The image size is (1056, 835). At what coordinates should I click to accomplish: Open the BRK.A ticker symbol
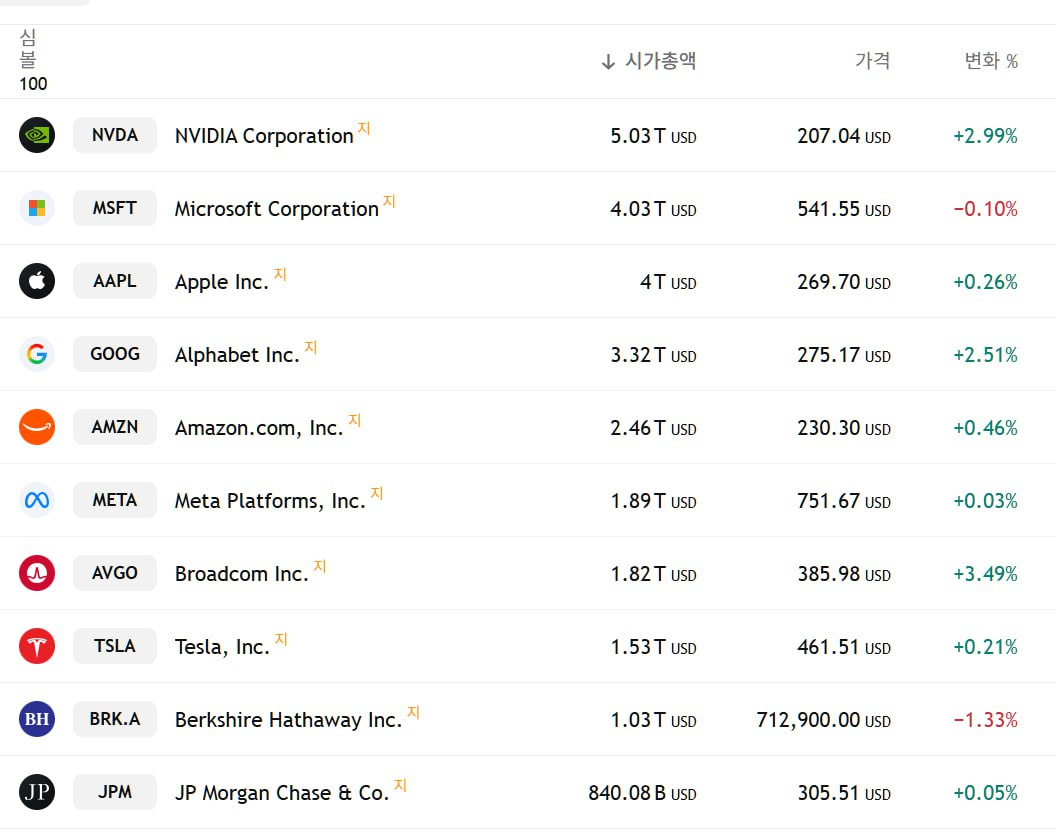click(x=114, y=719)
